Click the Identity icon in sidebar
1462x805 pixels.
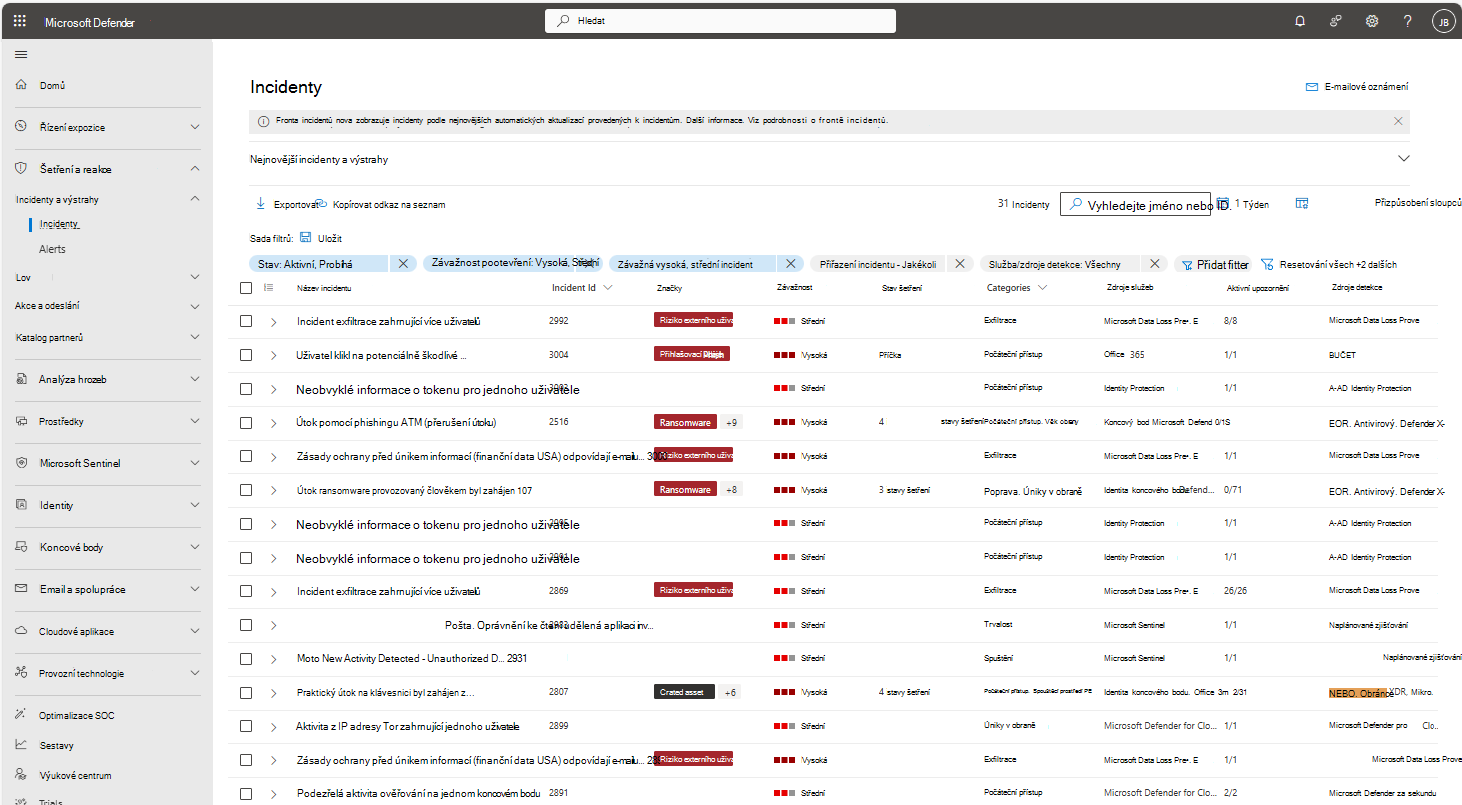coord(22,505)
